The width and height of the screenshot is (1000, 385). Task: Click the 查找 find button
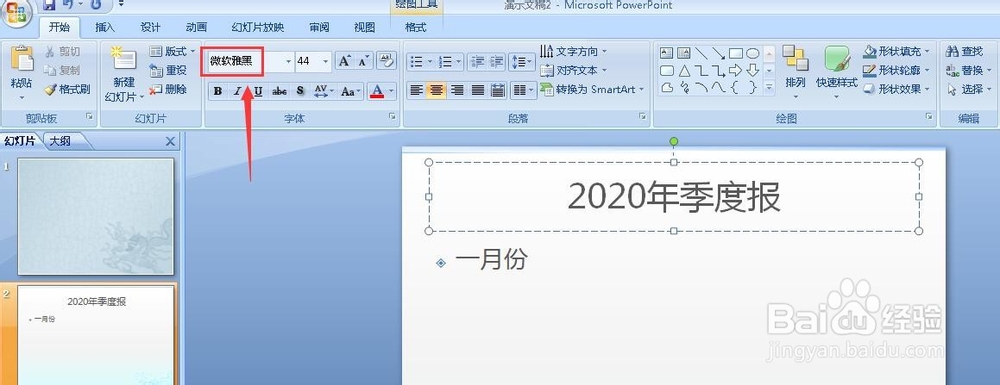(965, 51)
